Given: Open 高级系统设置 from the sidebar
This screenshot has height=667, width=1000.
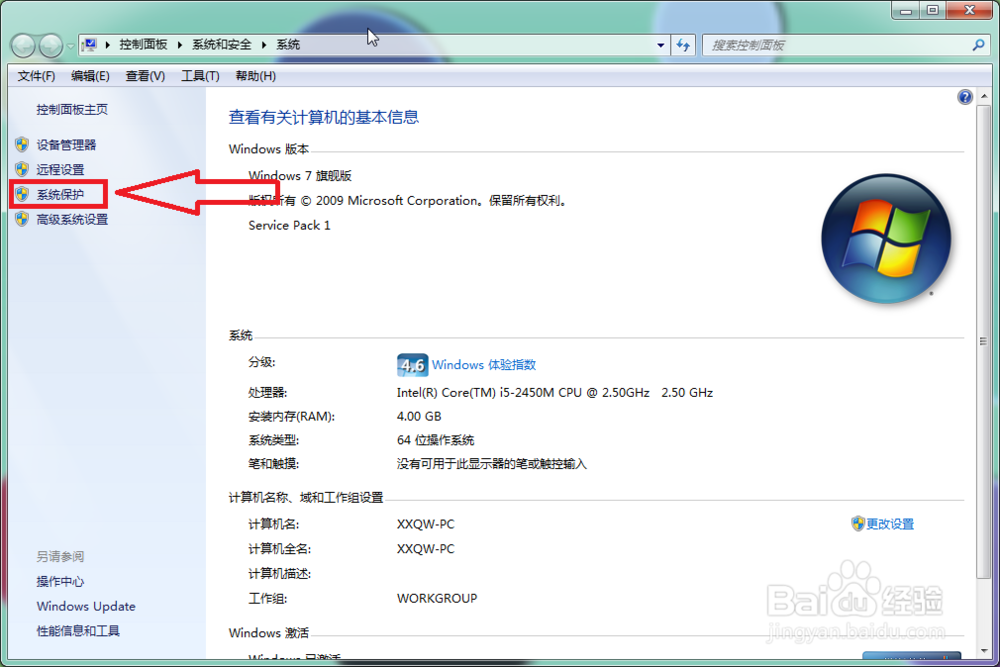Looking at the screenshot, I should pyautogui.click(x=72, y=219).
